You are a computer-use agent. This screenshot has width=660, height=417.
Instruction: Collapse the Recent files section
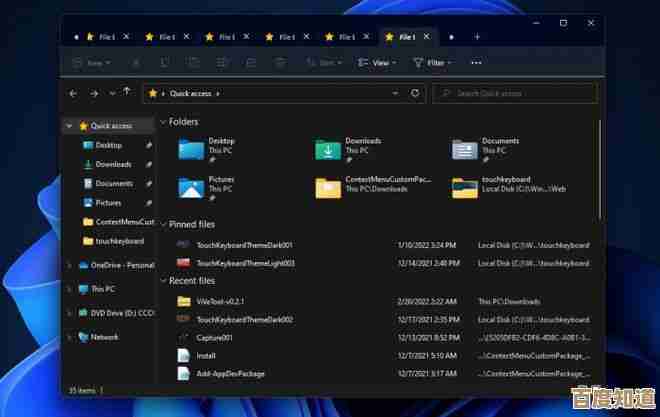coord(163,282)
